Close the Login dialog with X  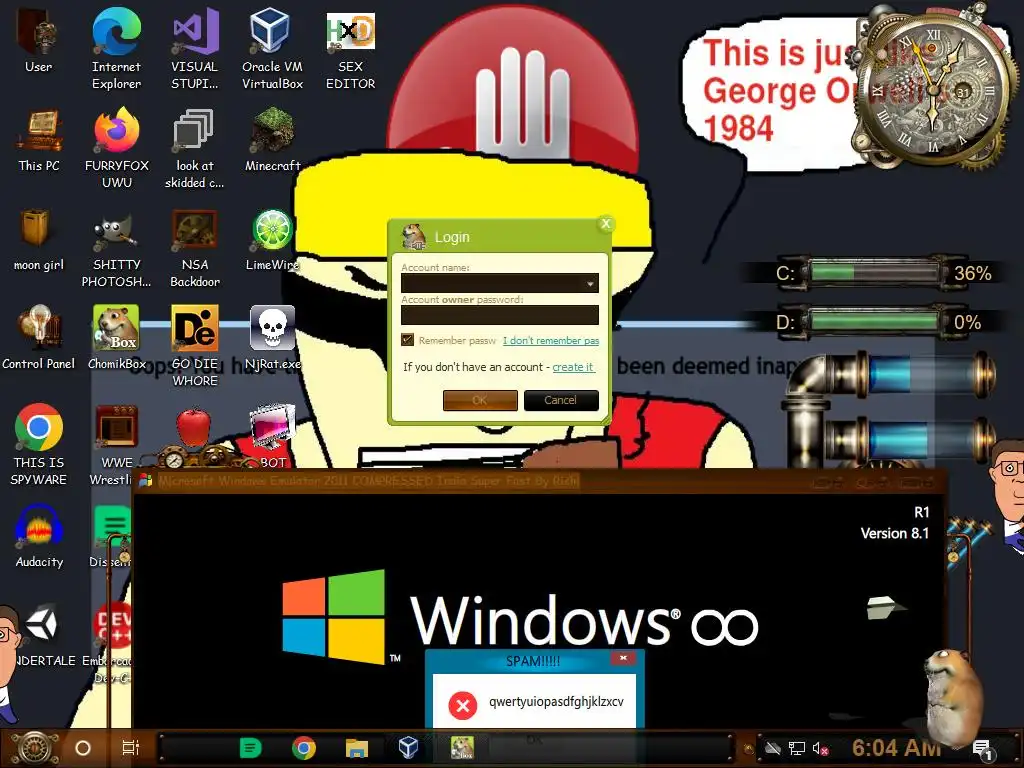click(605, 224)
